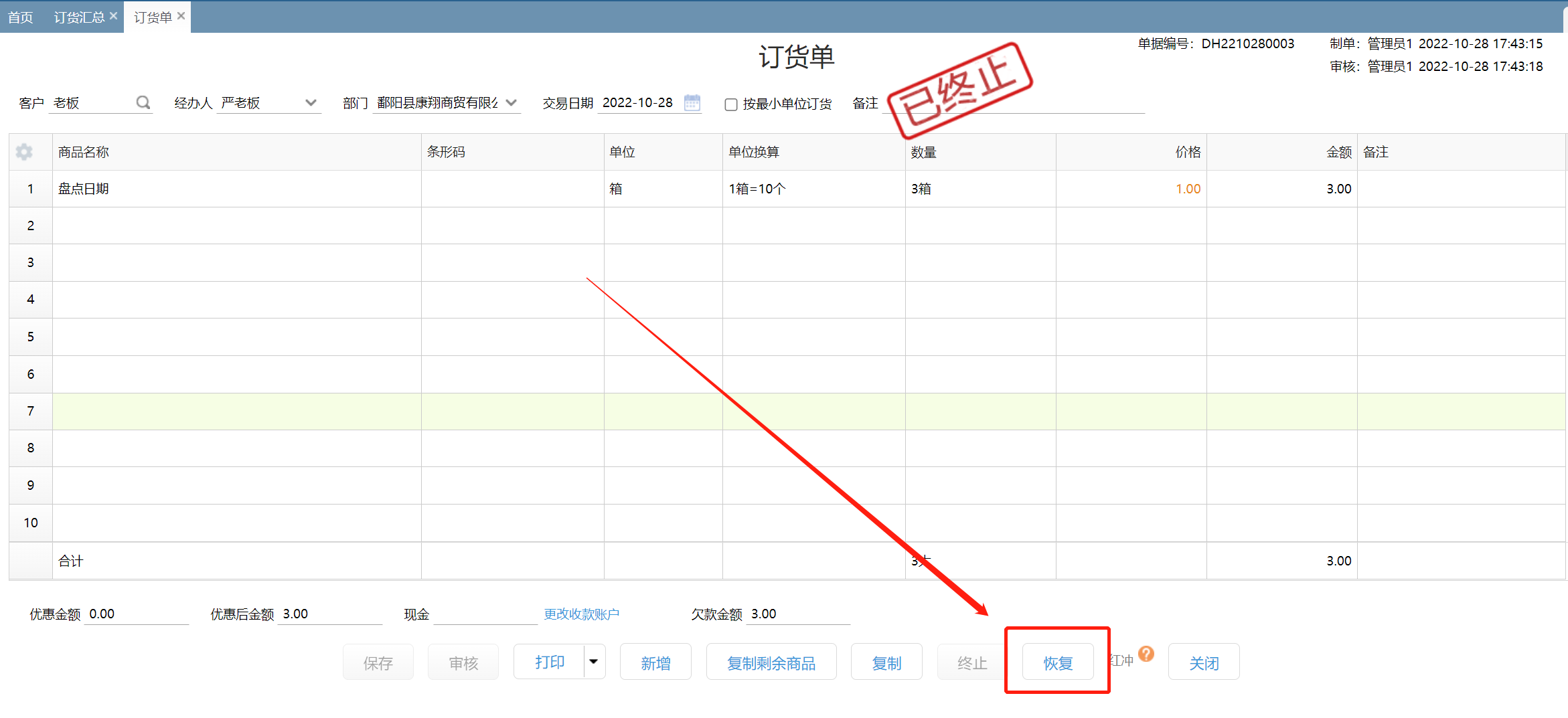The height and width of the screenshot is (718, 1568).
Task: Click the 复制 button
Action: pos(886,662)
